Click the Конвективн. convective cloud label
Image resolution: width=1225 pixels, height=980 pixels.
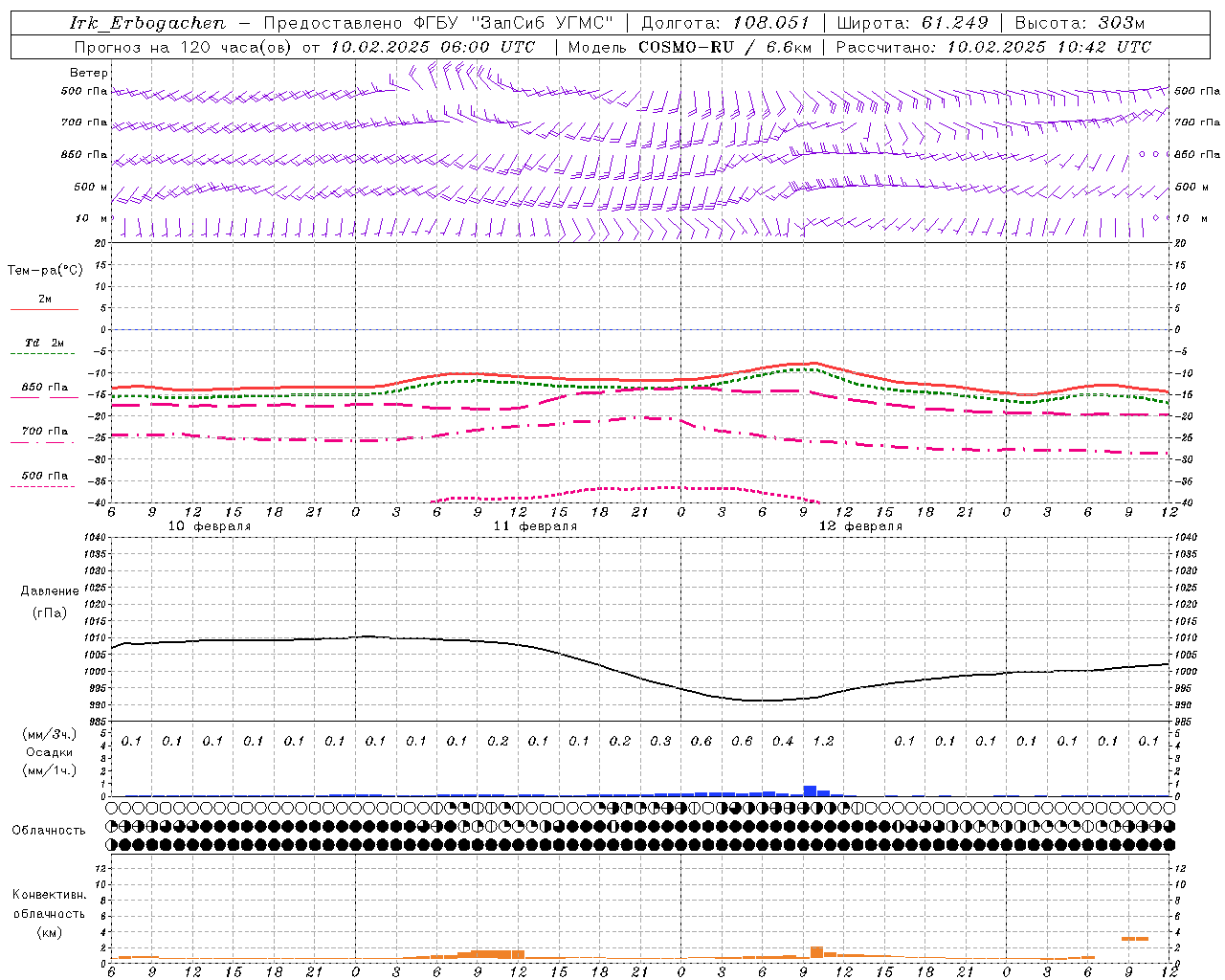pyautogui.click(x=49, y=895)
